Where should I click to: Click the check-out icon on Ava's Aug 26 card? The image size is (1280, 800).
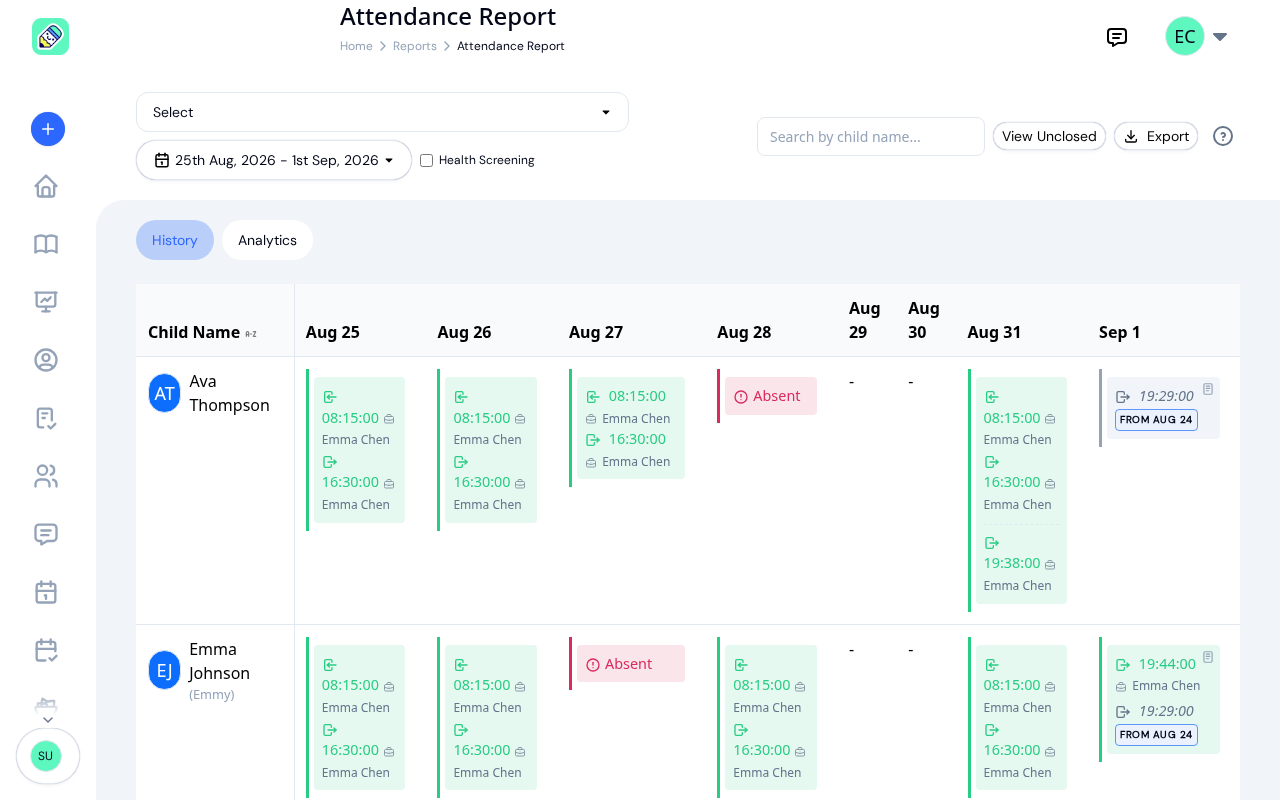(461, 462)
